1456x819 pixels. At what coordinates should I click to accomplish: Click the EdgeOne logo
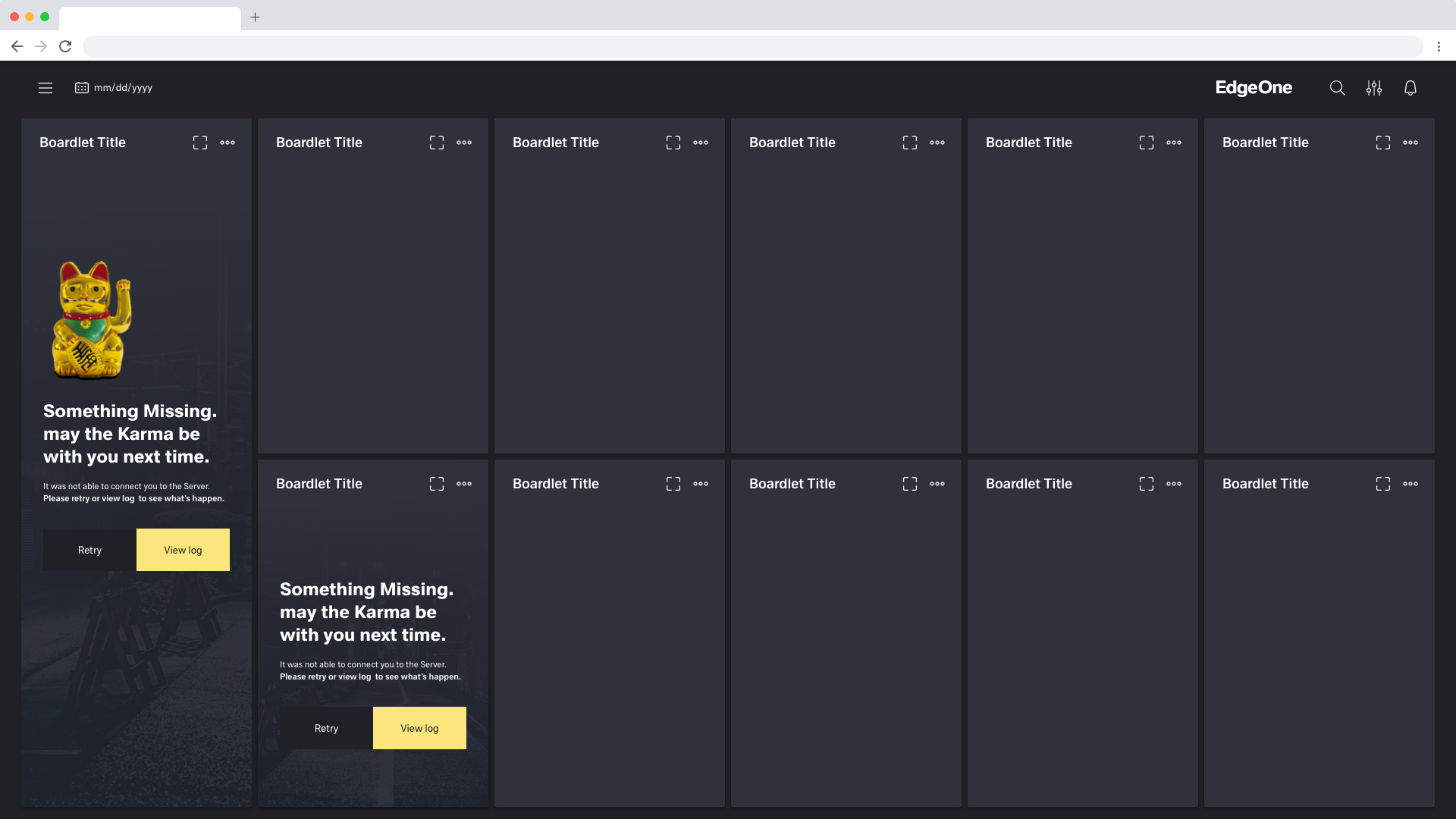click(x=1254, y=88)
